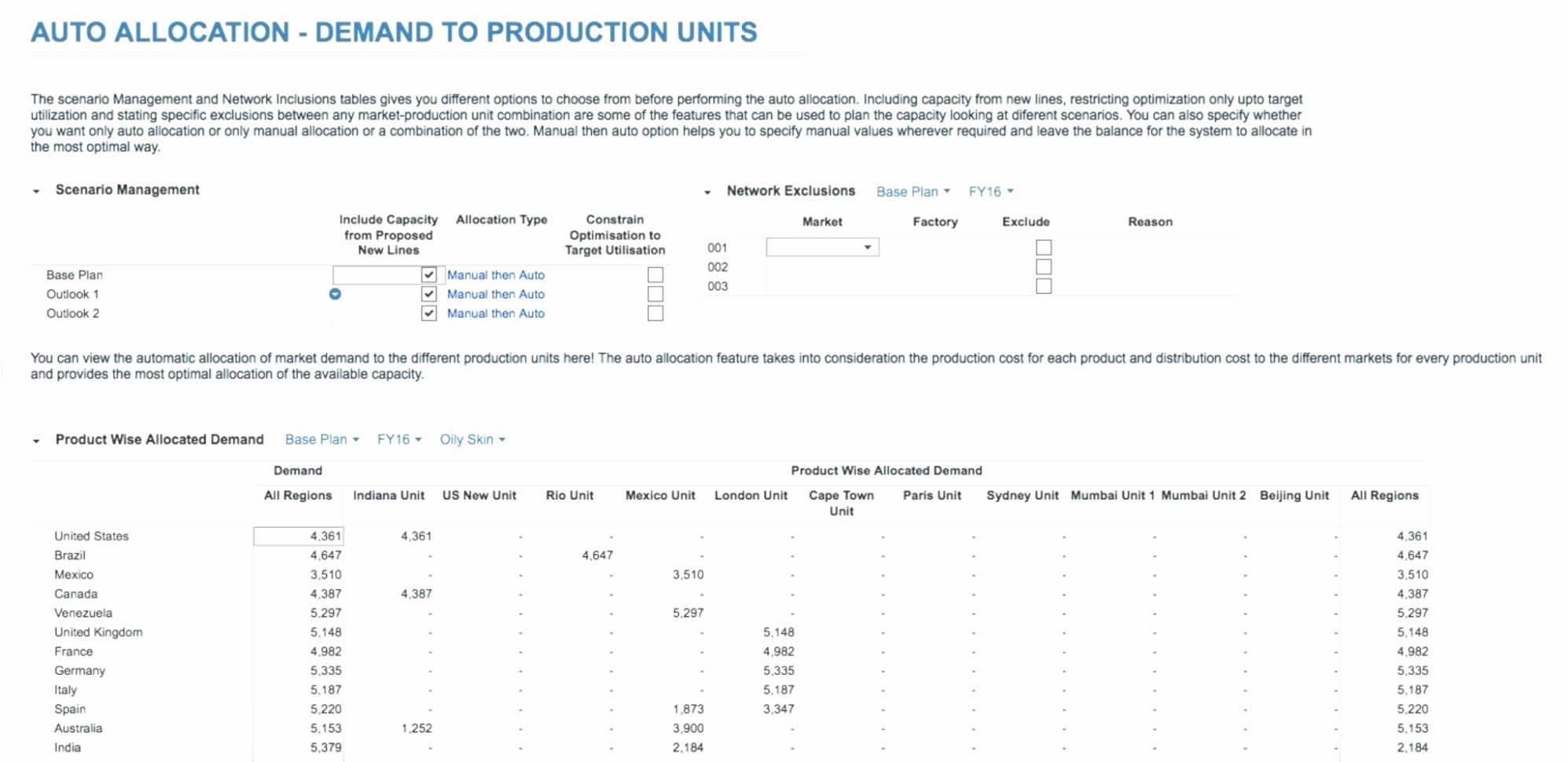The image size is (1568, 762).
Task: Open FY16 dropdown next to Network Exclusions
Action: coord(990,192)
